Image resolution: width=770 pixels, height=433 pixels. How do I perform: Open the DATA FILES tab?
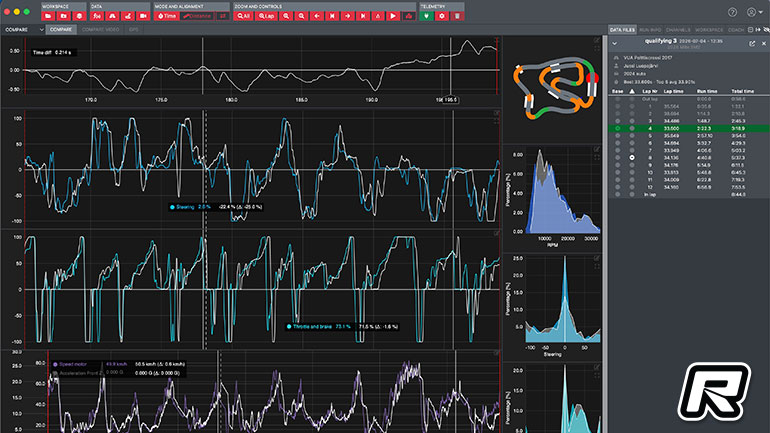[x=622, y=29]
